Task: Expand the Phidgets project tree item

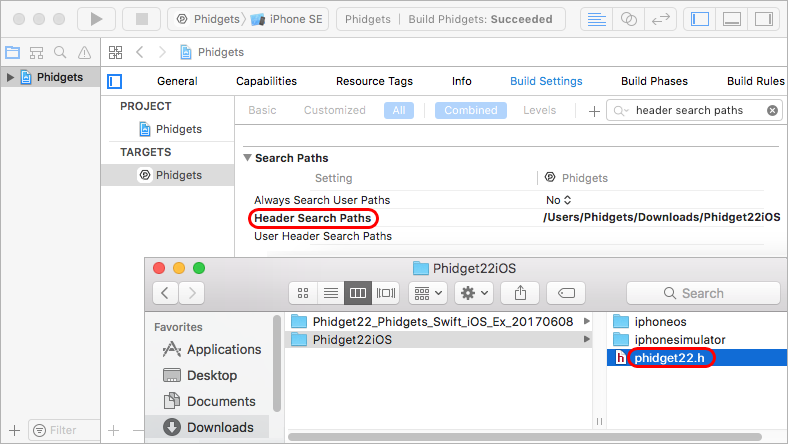Action: pos(10,77)
